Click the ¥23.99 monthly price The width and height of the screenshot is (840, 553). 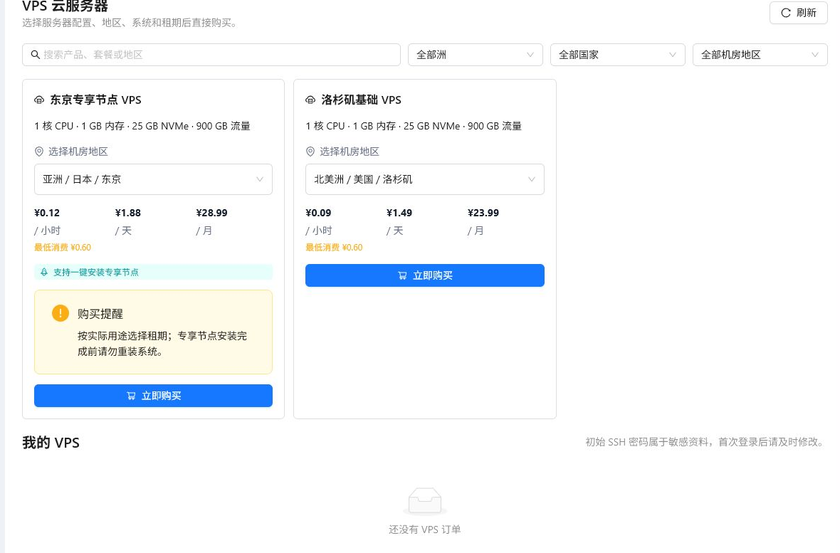(x=483, y=213)
